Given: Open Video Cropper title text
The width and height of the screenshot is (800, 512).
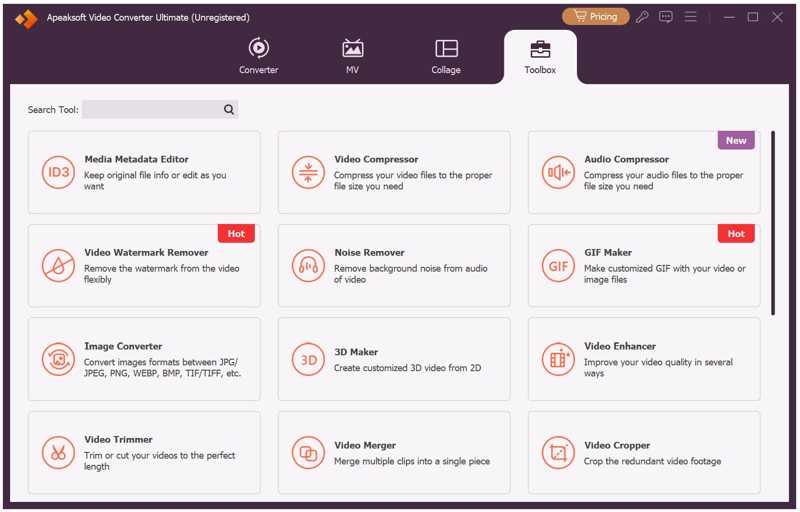Looking at the screenshot, I should (x=617, y=445).
